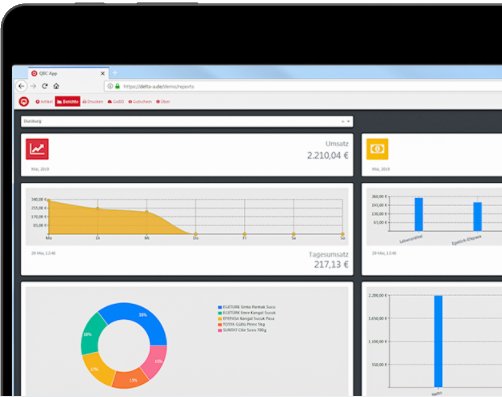The height and width of the screenshot is (397, 502).
Task: Toggle blue legend swatch for Sirma Parmak Sucuk
Action: pyautogui.click(x=220, y=307)
